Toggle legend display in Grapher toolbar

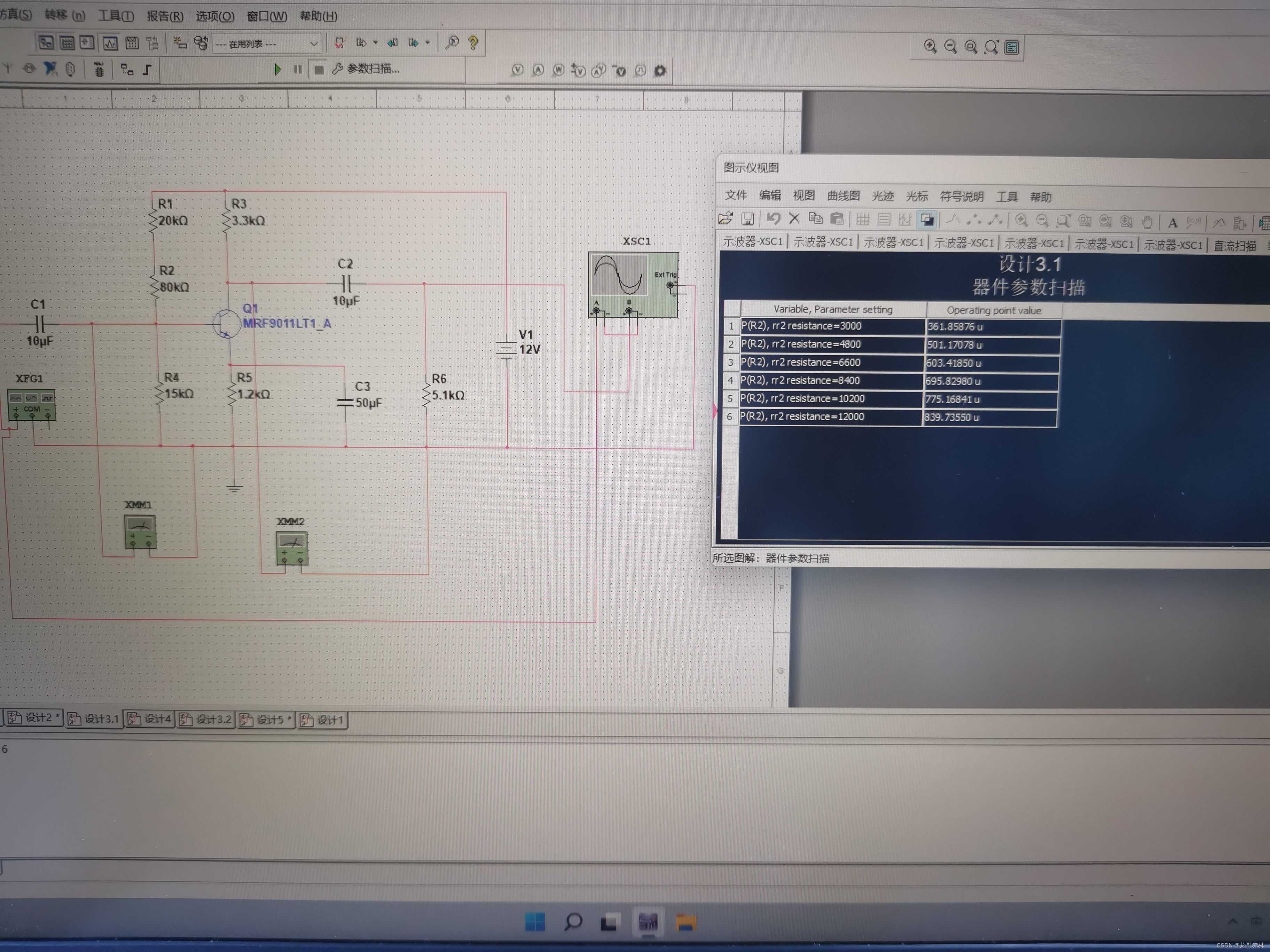tap(884, 219)
